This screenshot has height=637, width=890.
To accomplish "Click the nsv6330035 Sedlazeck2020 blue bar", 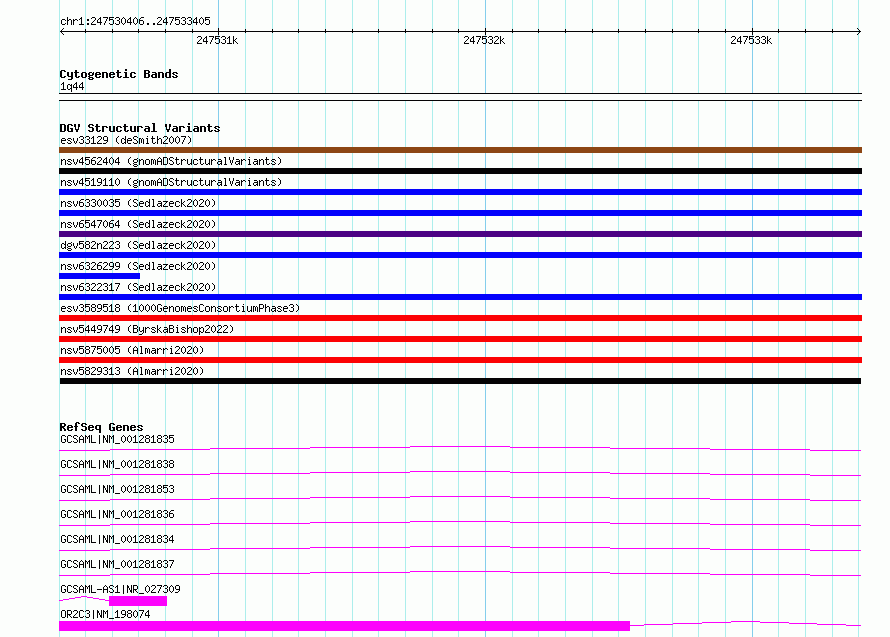I will (x=460, y=213).
